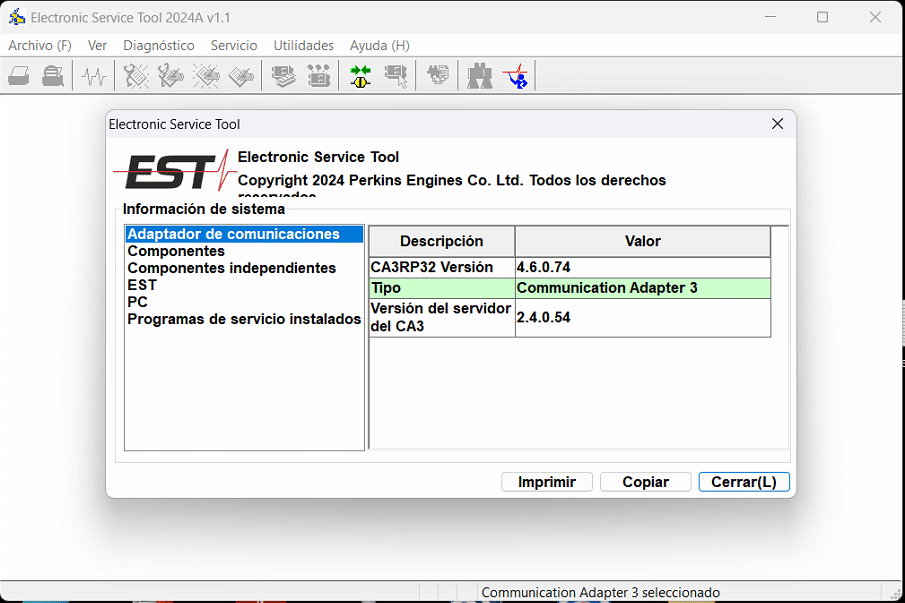This screenshot has height=603, width=905.
Task: Open the Archivo (F) menu
Action: coord(39,45)
